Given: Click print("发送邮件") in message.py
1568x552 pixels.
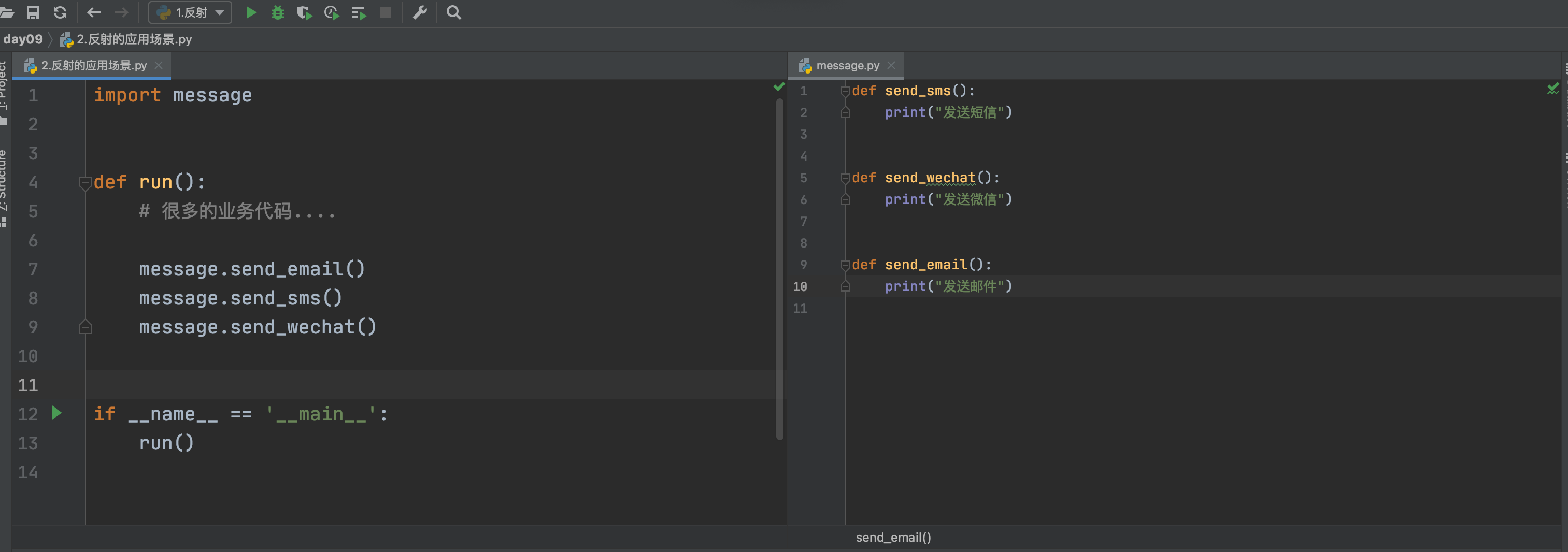Looking at the screenshot, I should point(948,287).
